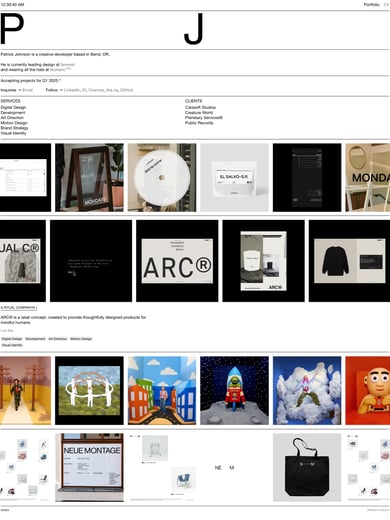Open the colorful paper city street thumbnail
Image resolution: width=390 pixels, height=520 pixels.
(x=162, y=391)
